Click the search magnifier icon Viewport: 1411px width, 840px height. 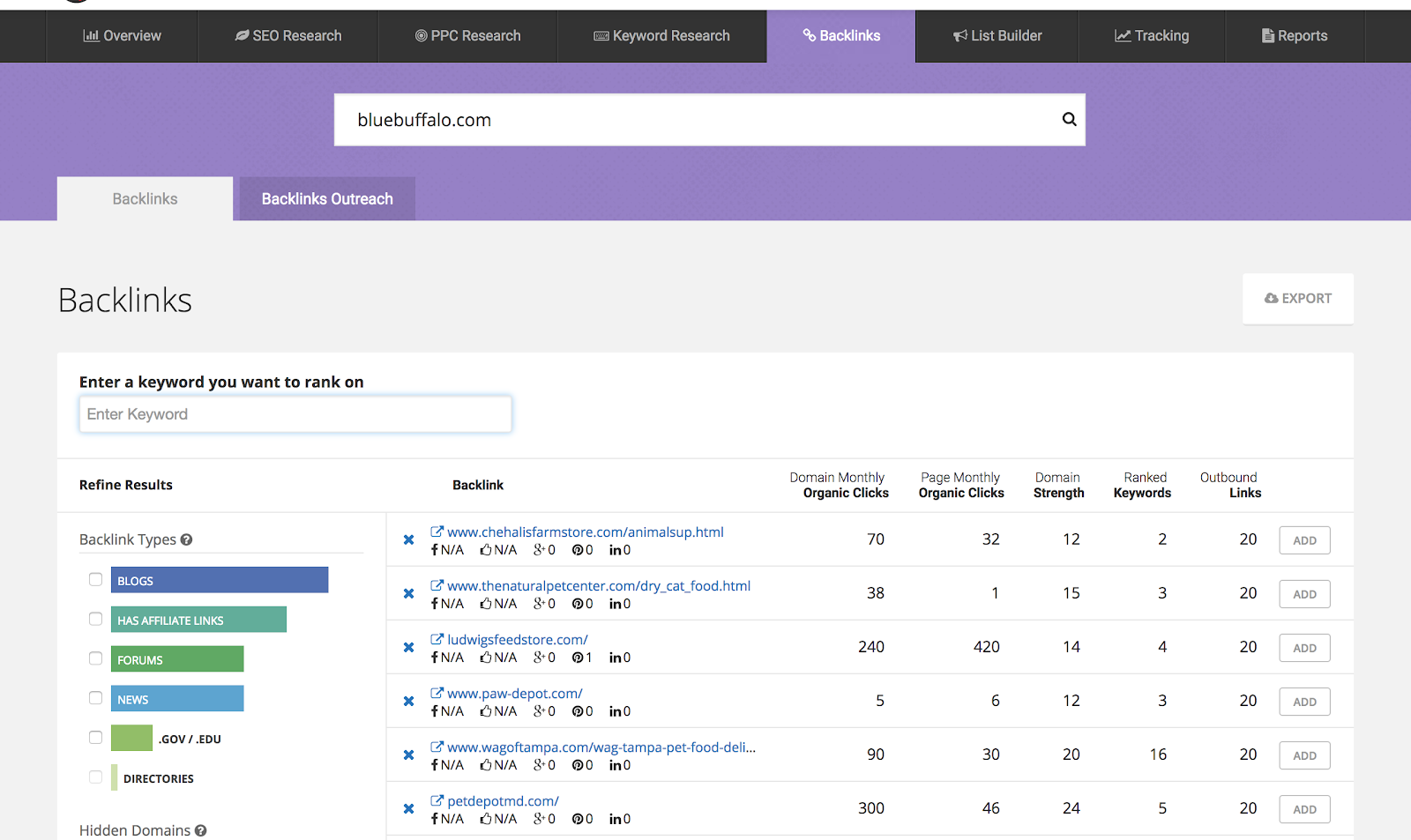pos(1069,119)
